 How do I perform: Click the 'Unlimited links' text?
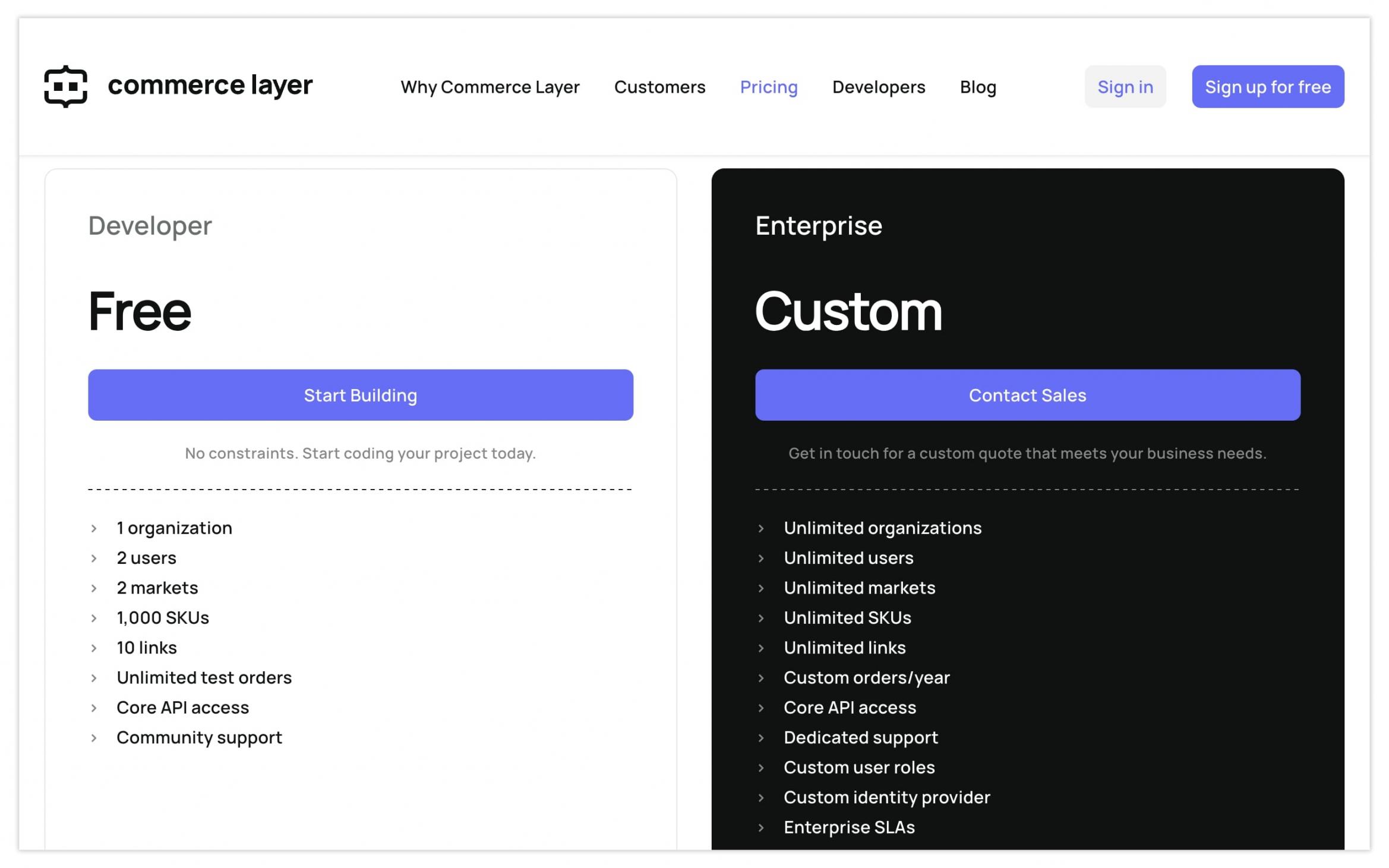(845, 648)
